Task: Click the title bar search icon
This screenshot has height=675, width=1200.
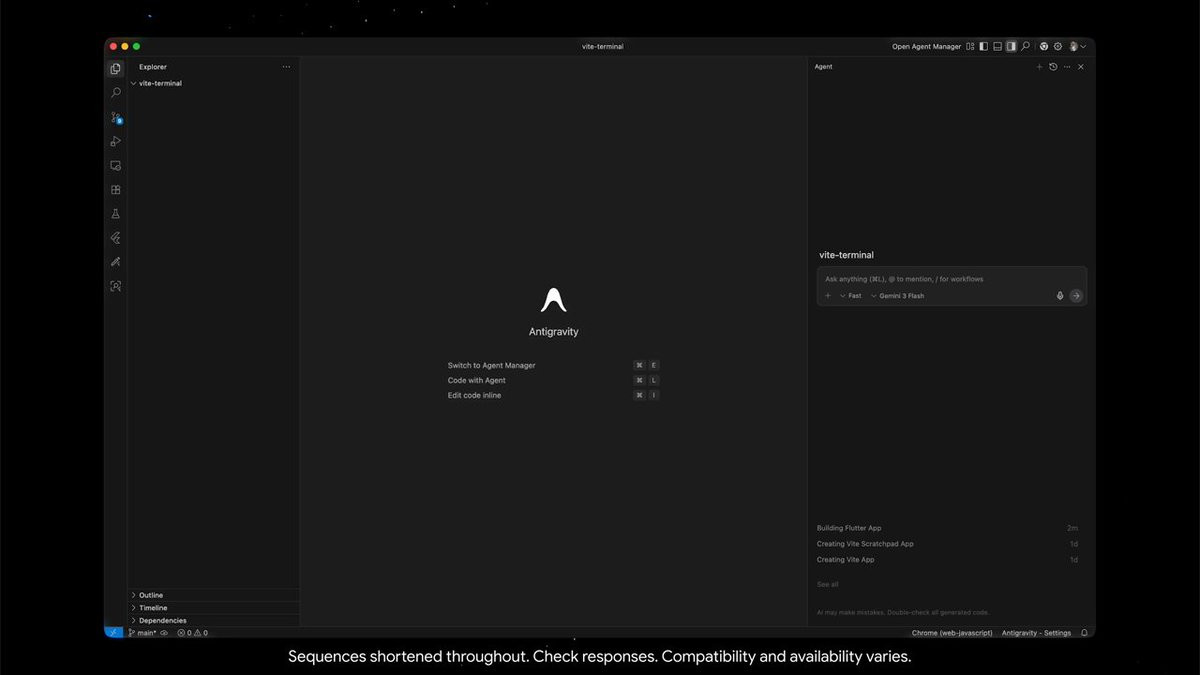Action: coord(1025,46)
